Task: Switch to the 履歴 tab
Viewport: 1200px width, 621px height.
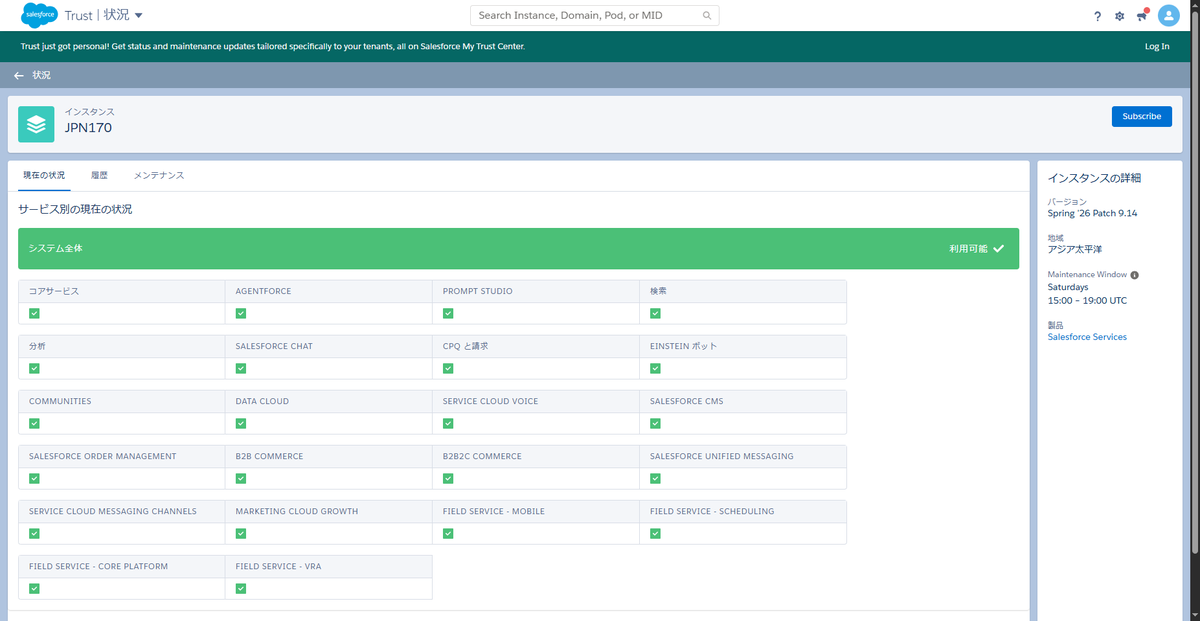Action: tap(99, 175)
